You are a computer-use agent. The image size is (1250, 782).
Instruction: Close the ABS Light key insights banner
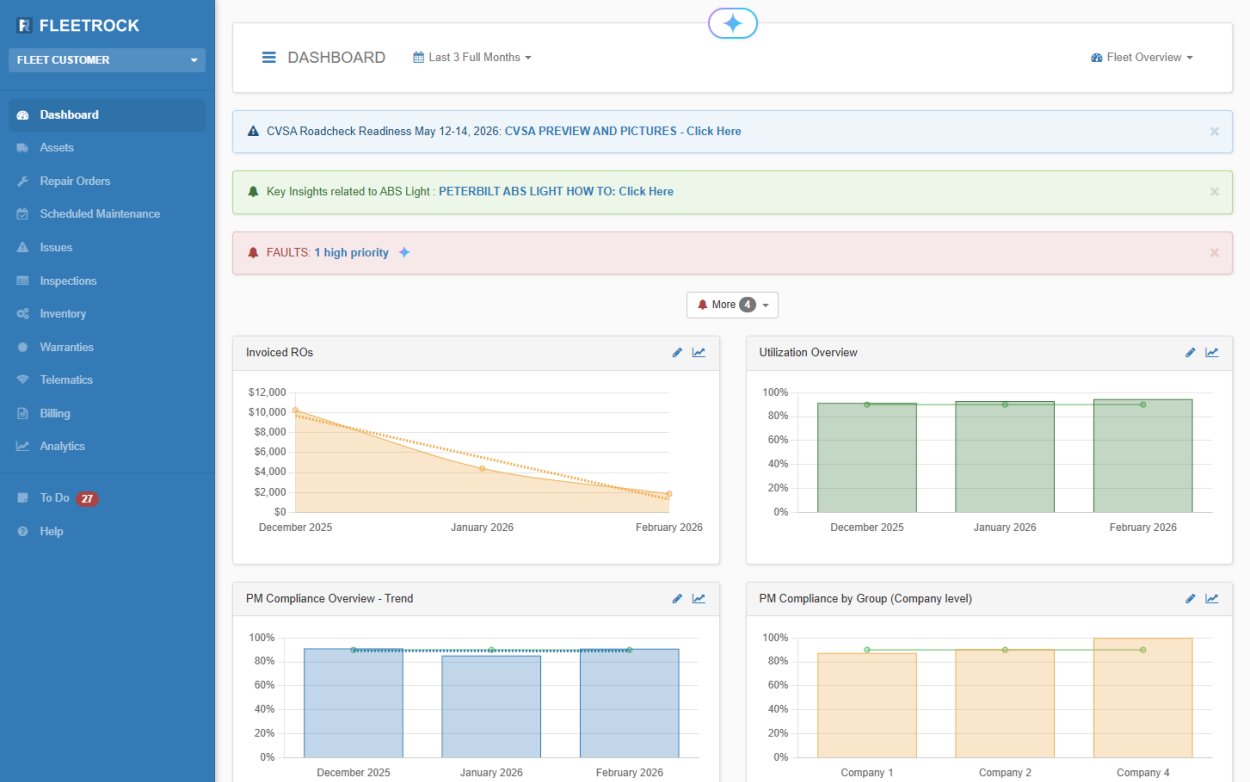pos(1214,191)
